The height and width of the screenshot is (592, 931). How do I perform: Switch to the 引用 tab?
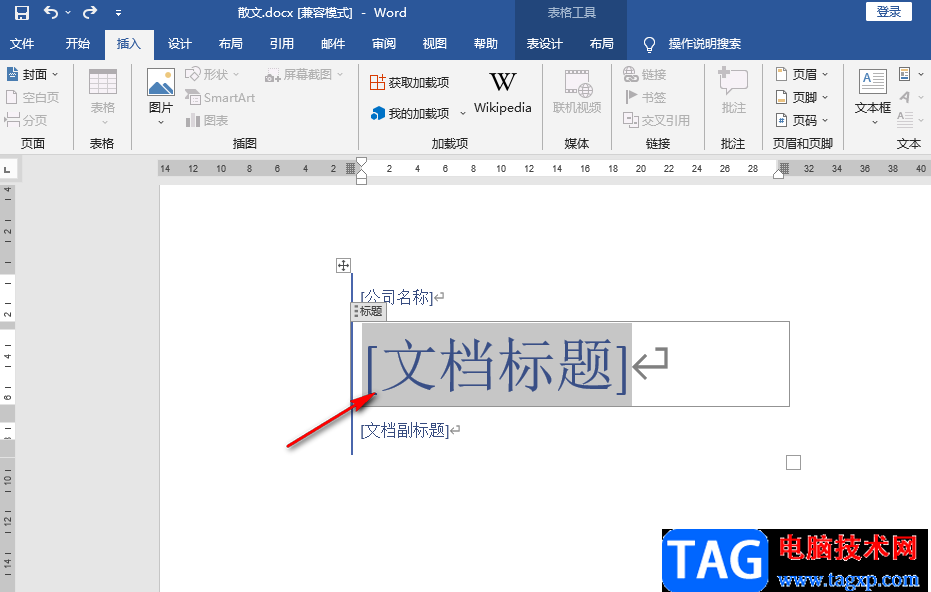[281, 43]
